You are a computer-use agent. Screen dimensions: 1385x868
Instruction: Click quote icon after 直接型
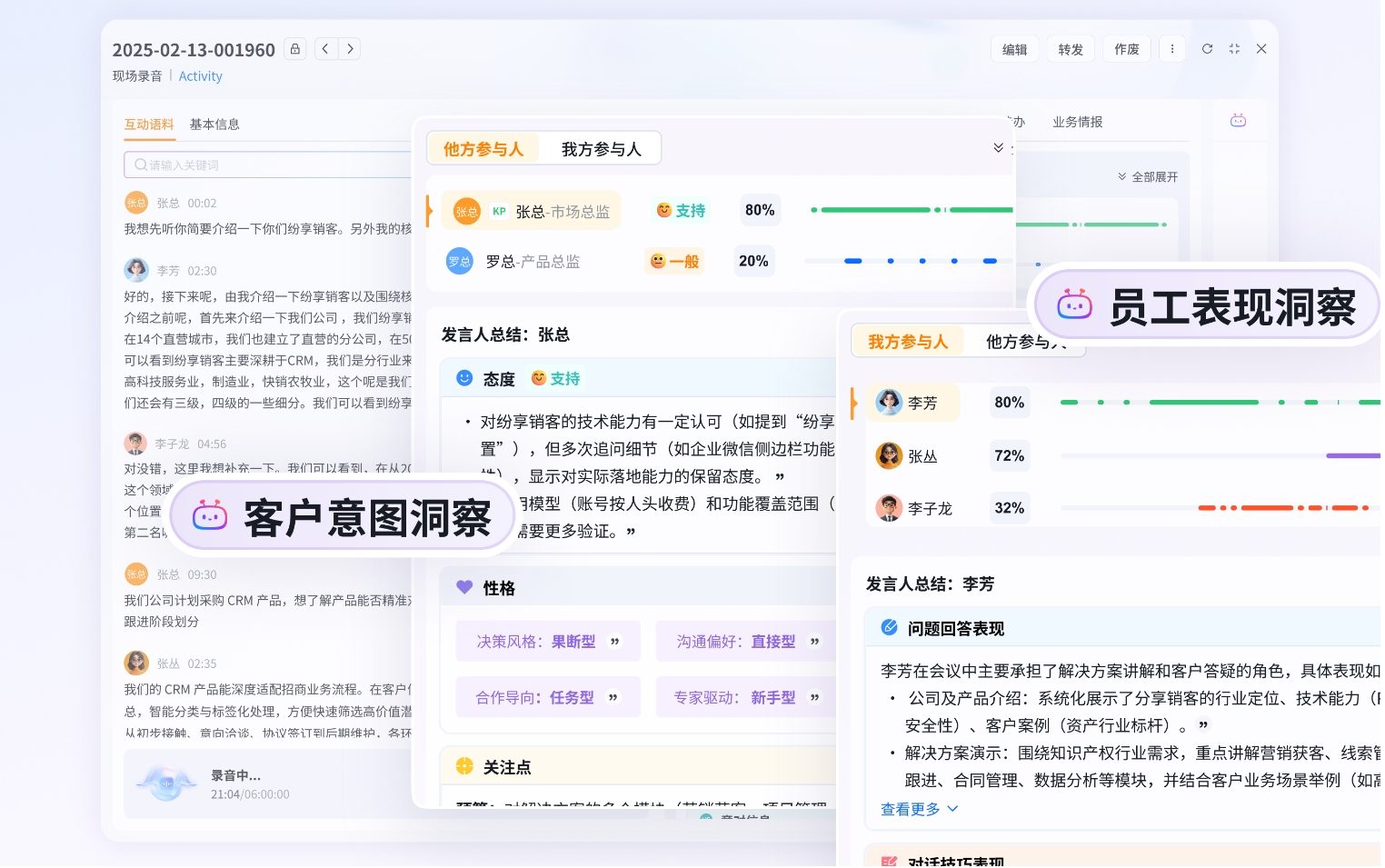(x=815, y=642)
